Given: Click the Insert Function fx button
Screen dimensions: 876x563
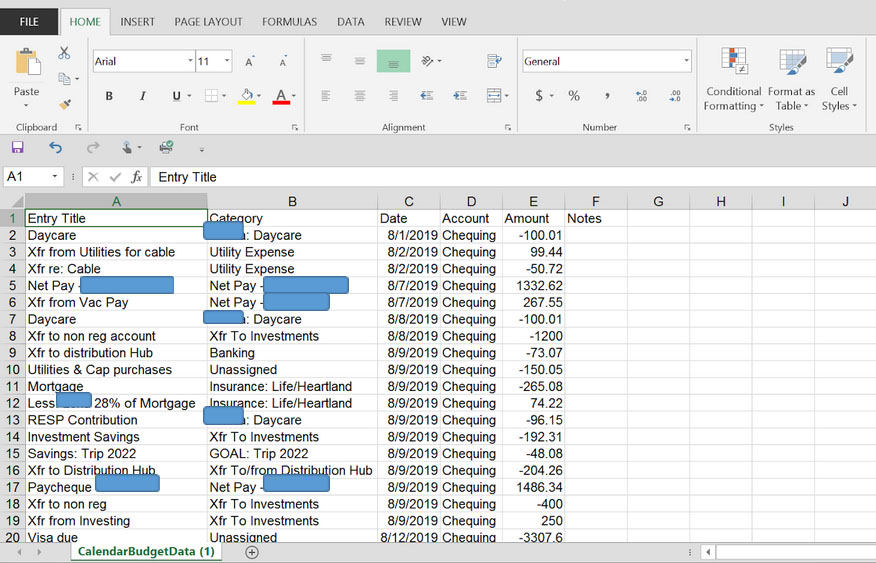Looking at the screenshot, I should (x=136, y=177).
